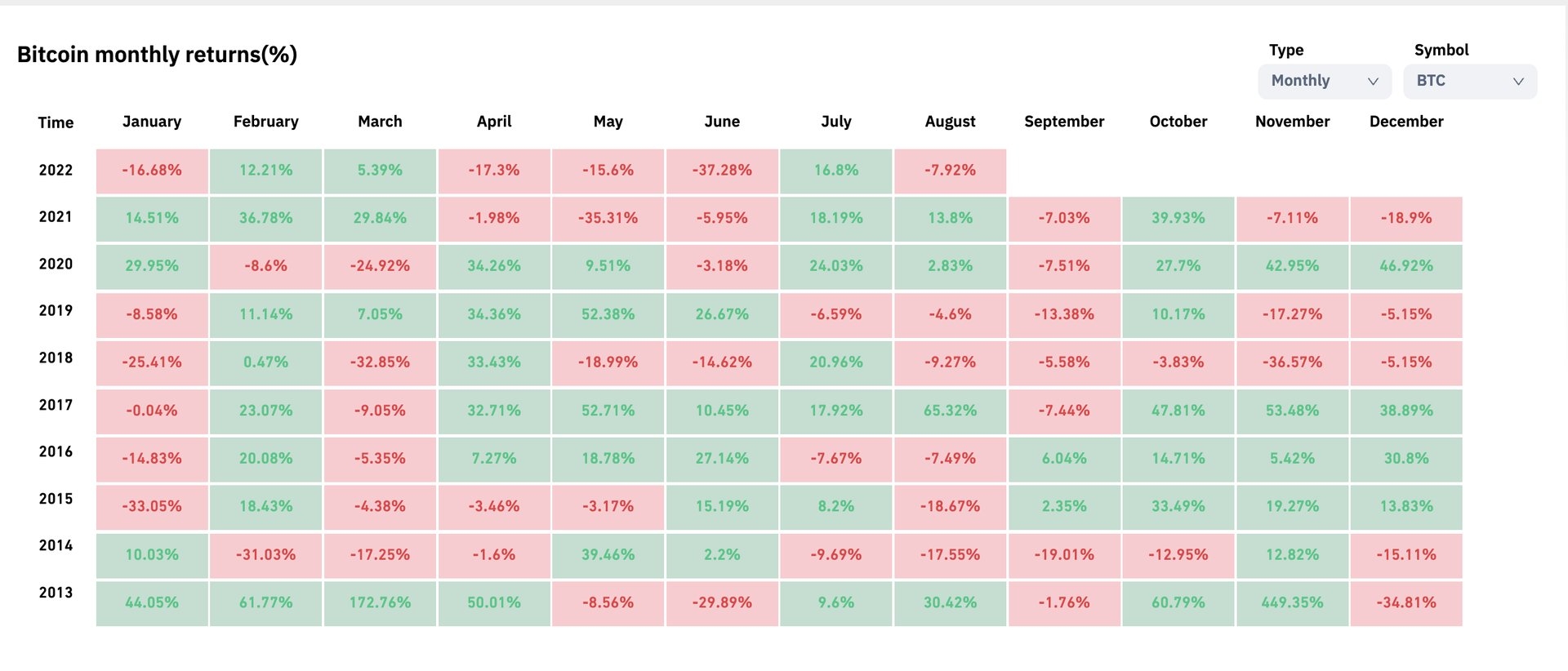Click the -37.28% June 2022 cell
The width and height of the screenshot is (1568, 671).
coord(722,171)
